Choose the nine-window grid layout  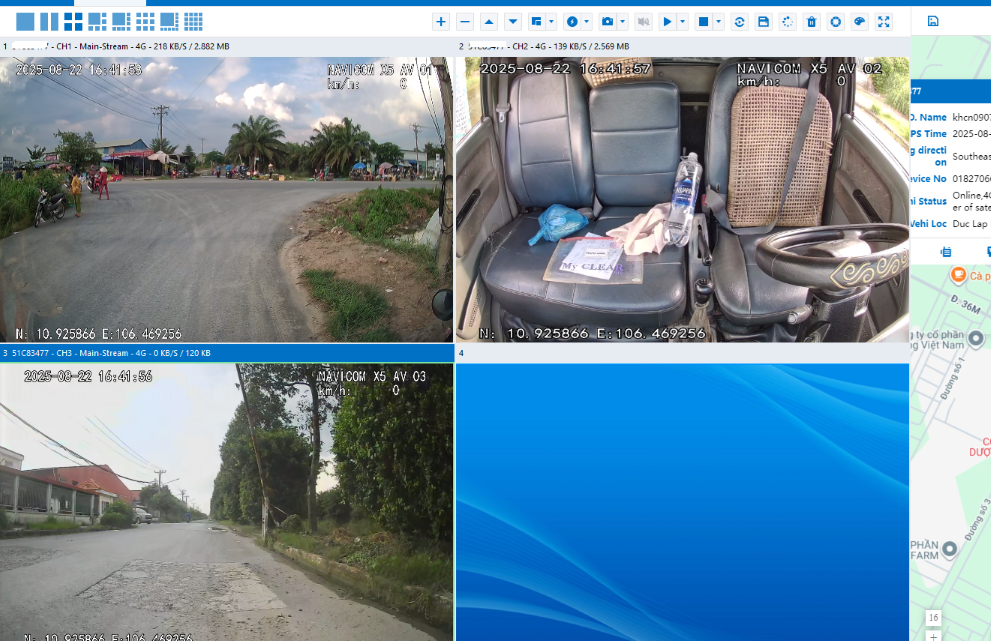click(145, 22)
